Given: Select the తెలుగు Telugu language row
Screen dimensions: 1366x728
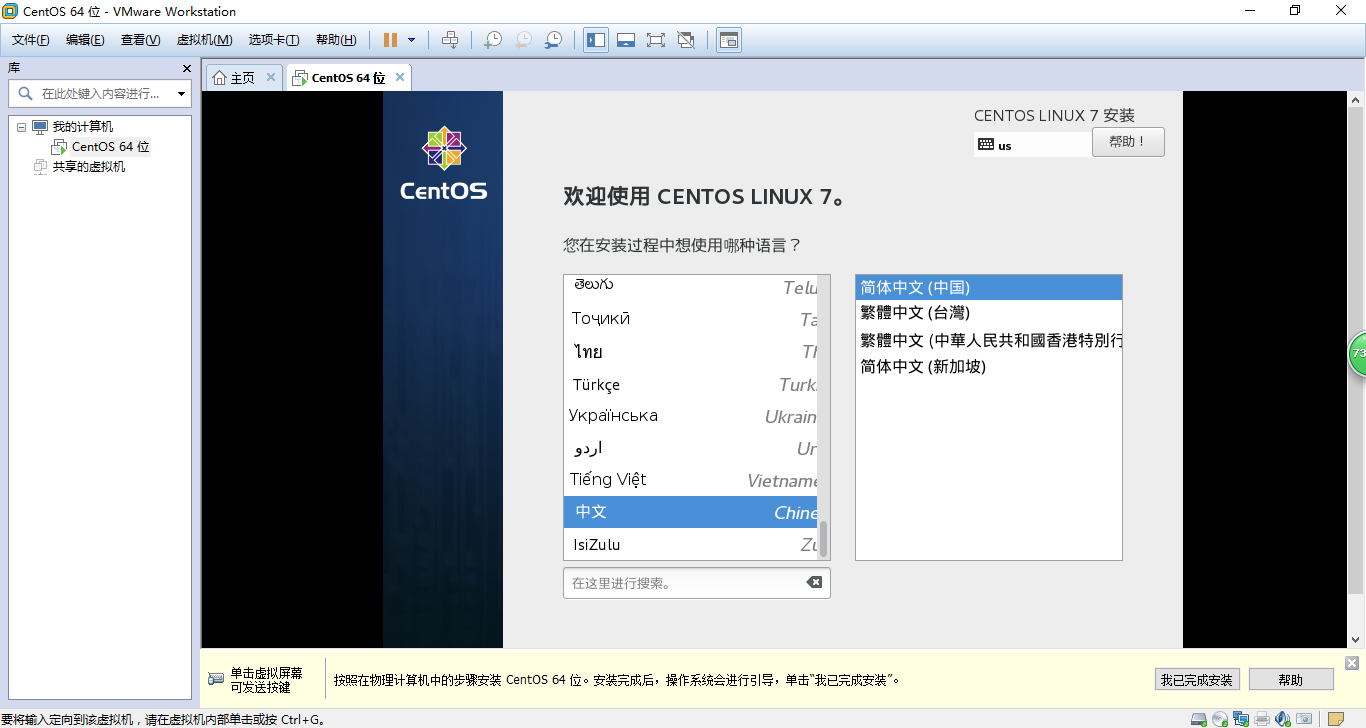Looking at the screenshot, I should 690,287.
